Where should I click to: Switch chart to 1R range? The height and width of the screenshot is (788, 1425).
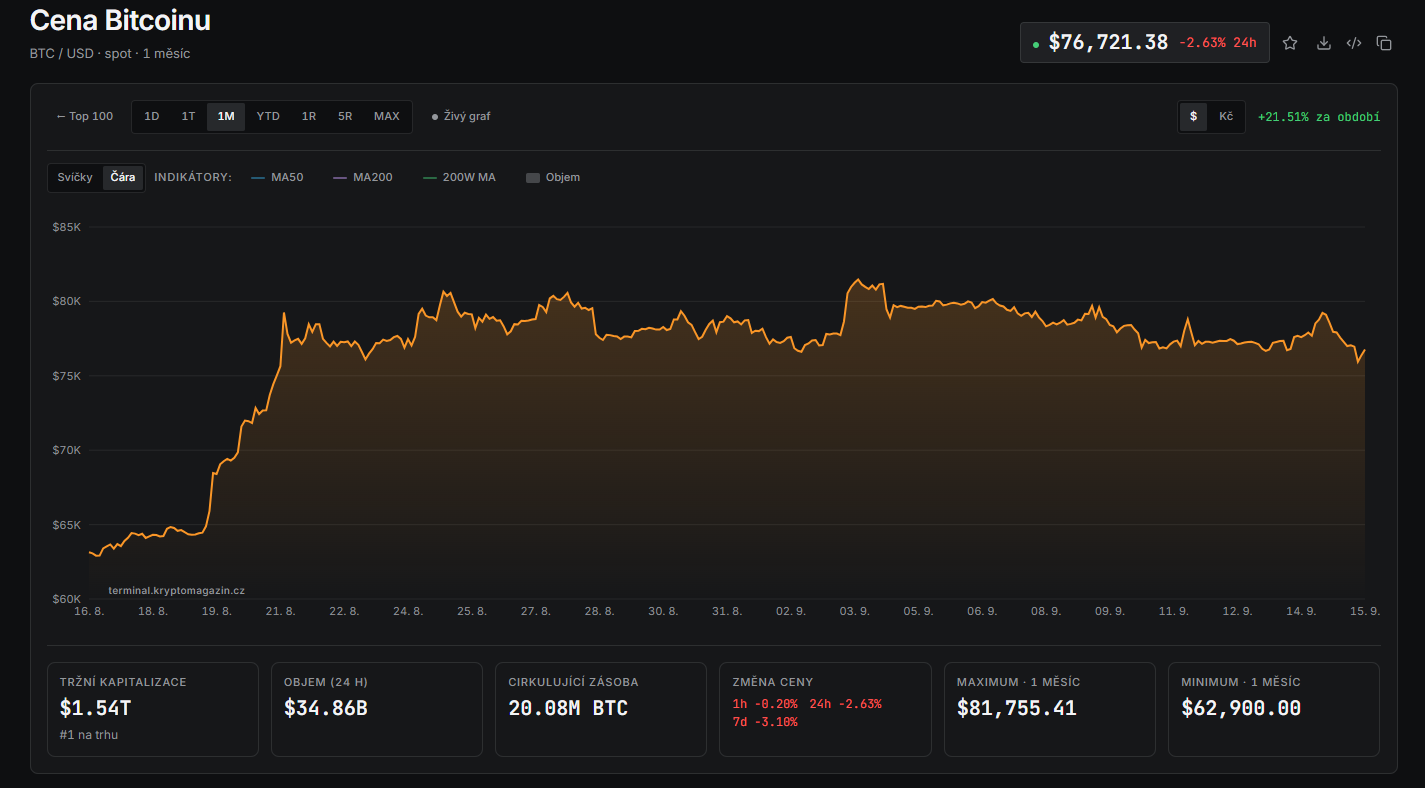(x=309, y=116)
